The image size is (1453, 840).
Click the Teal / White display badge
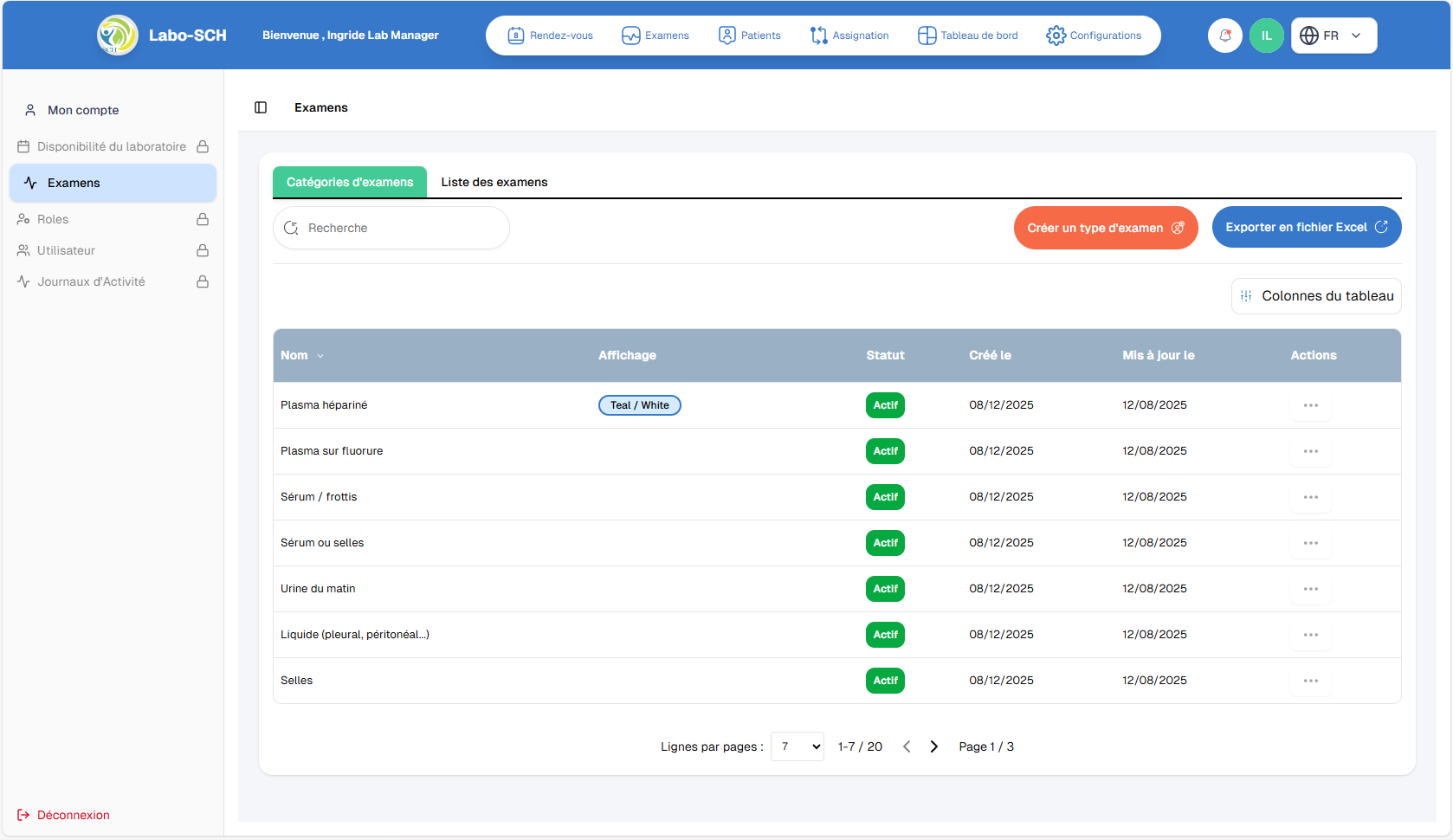[x=639, y=405]
